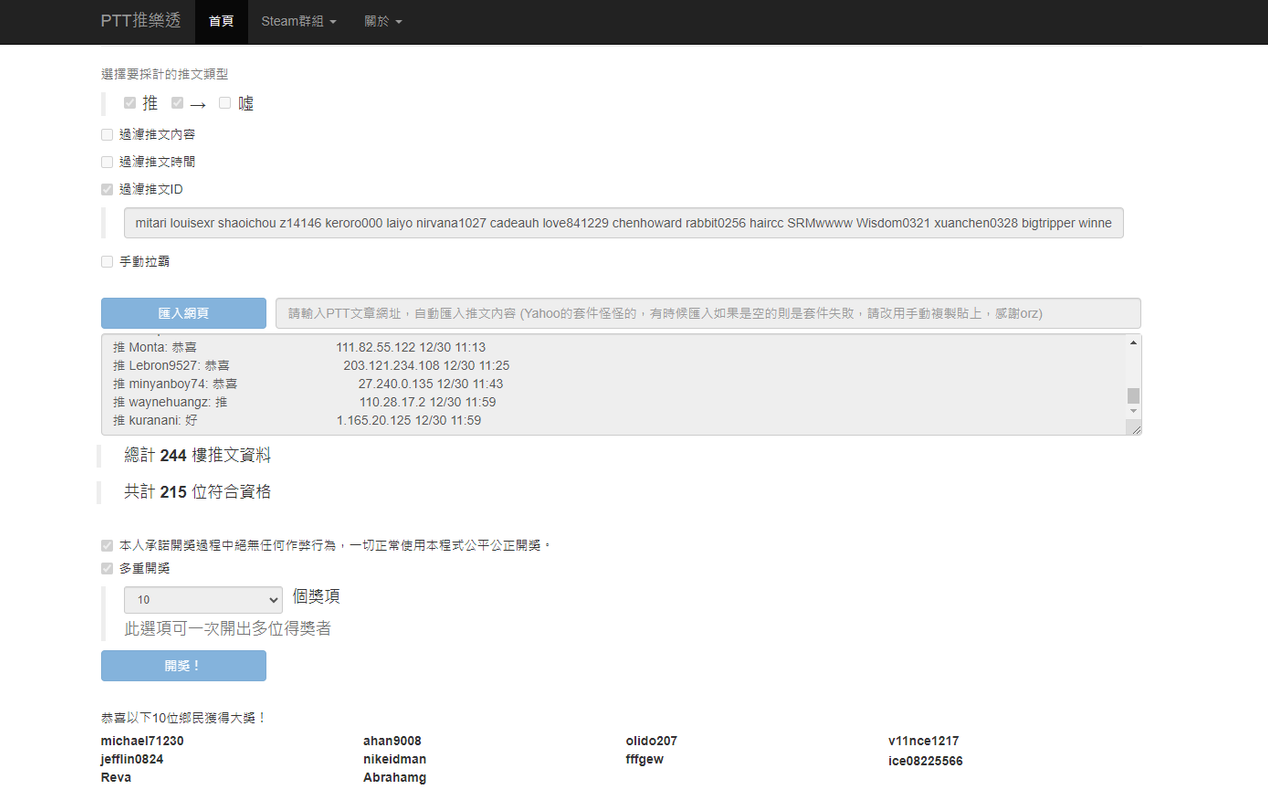The image size is (1268, 800).
Task: Click the 共計 215 位符合資格 summary text
Action: click(x=197, y=492)
